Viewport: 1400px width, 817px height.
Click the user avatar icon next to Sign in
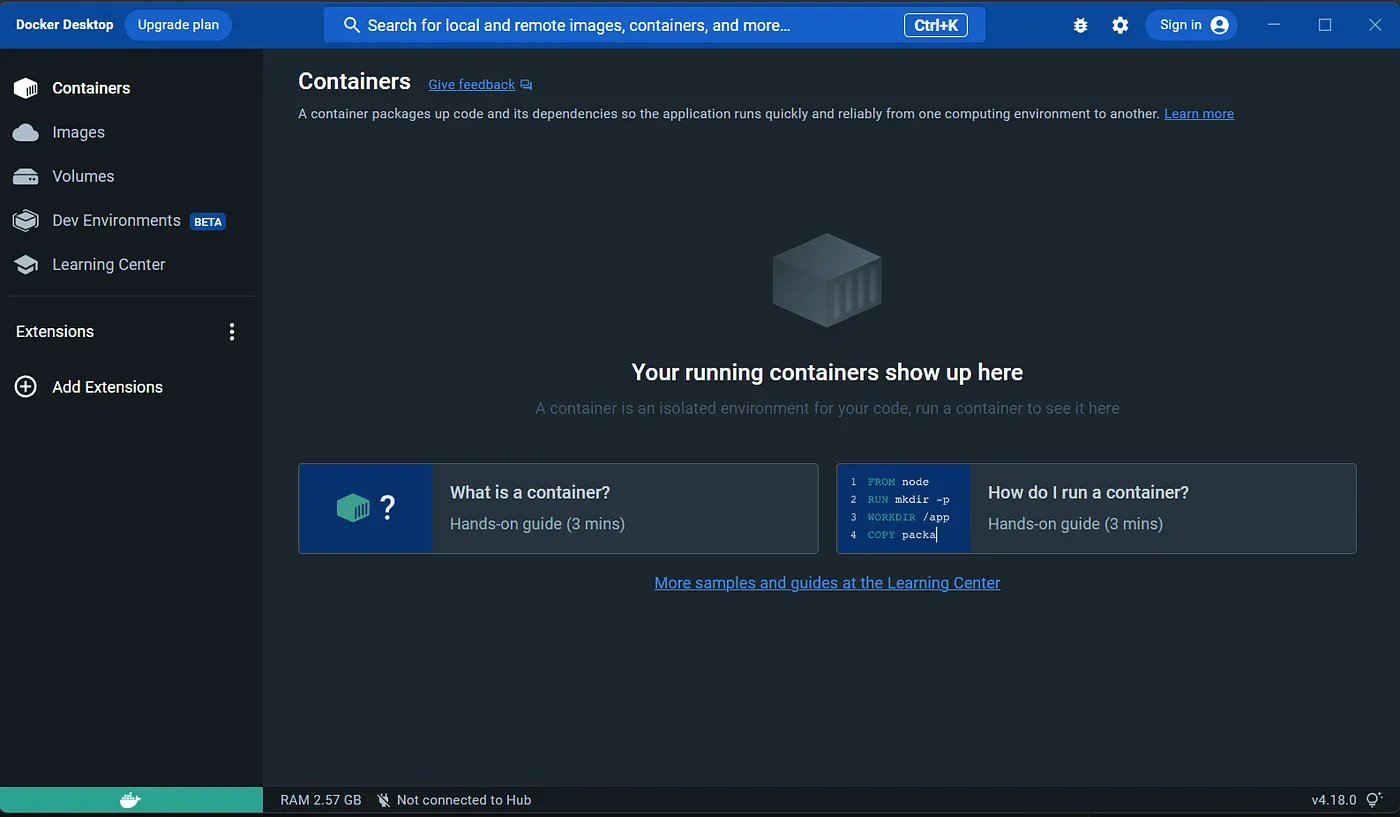tap(1219, 25)
